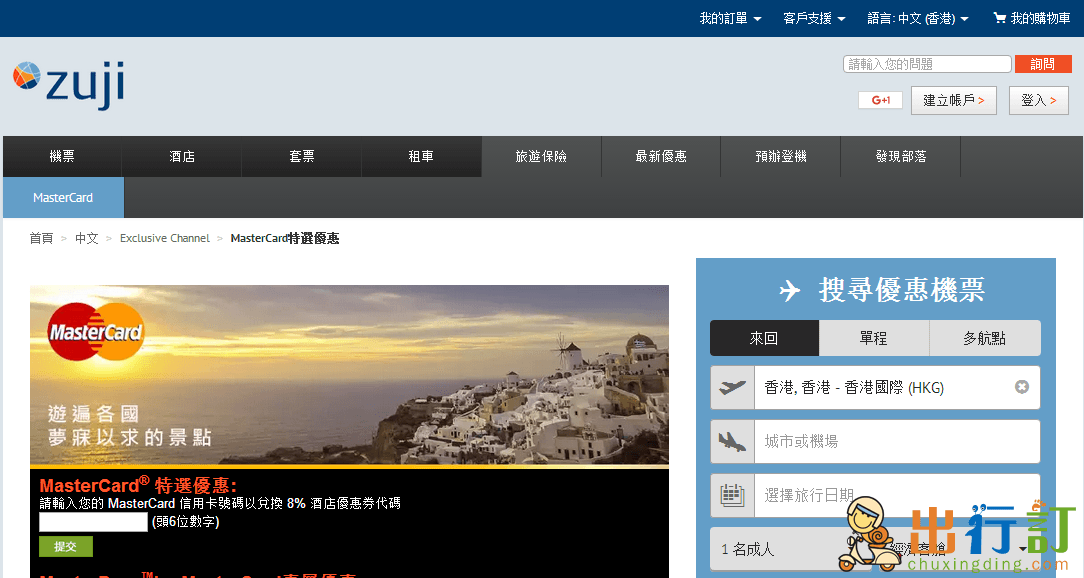Click the orange 詢問 button

point(1043,64)
